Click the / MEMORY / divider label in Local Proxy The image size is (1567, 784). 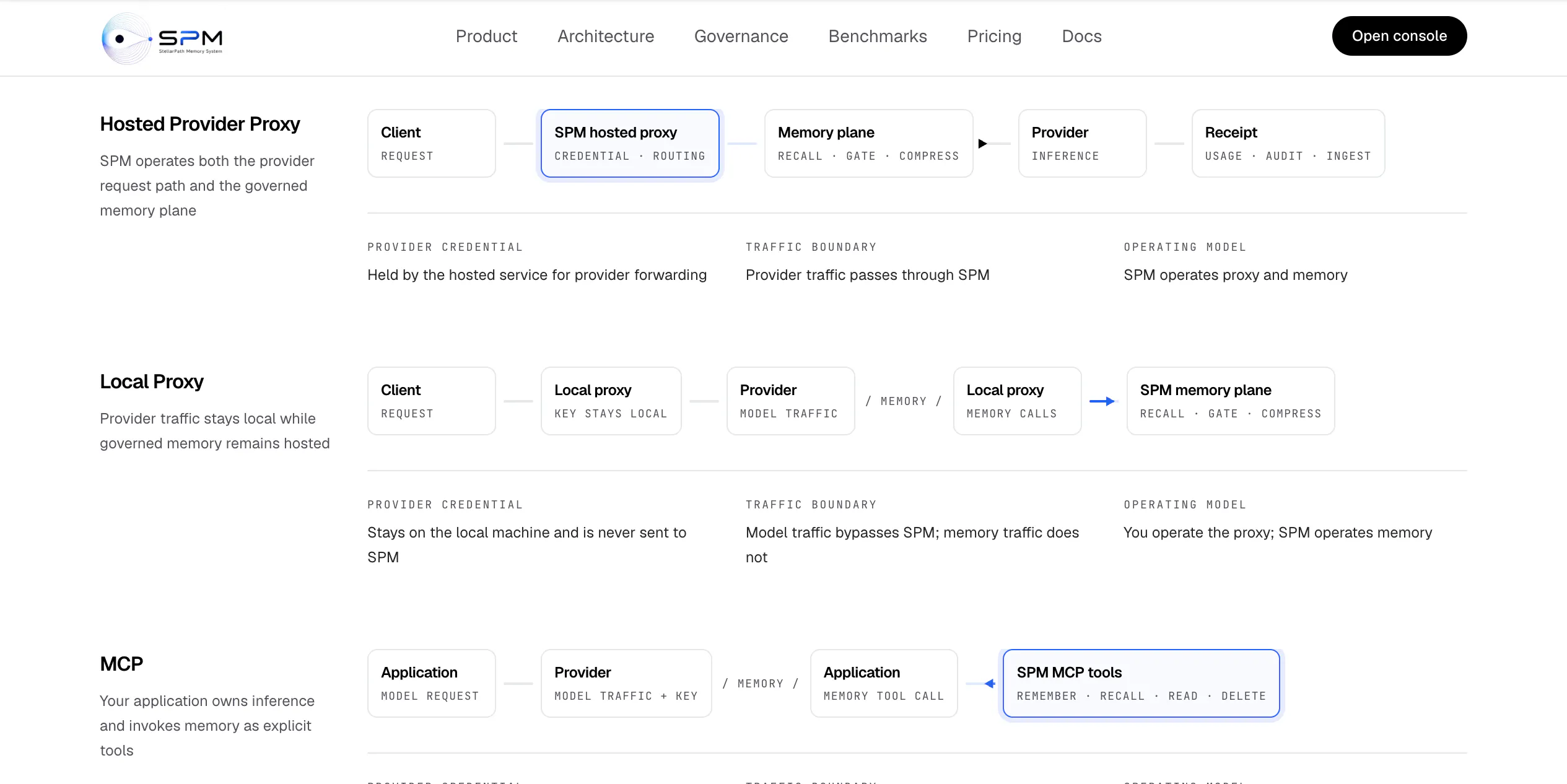(x=904, y=401)
